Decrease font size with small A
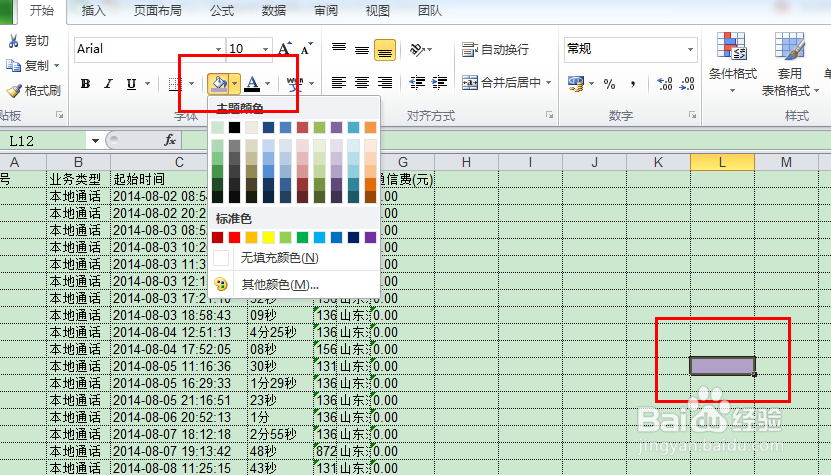The height and width of the screenshot is (475, 831). tap(306, 49)
